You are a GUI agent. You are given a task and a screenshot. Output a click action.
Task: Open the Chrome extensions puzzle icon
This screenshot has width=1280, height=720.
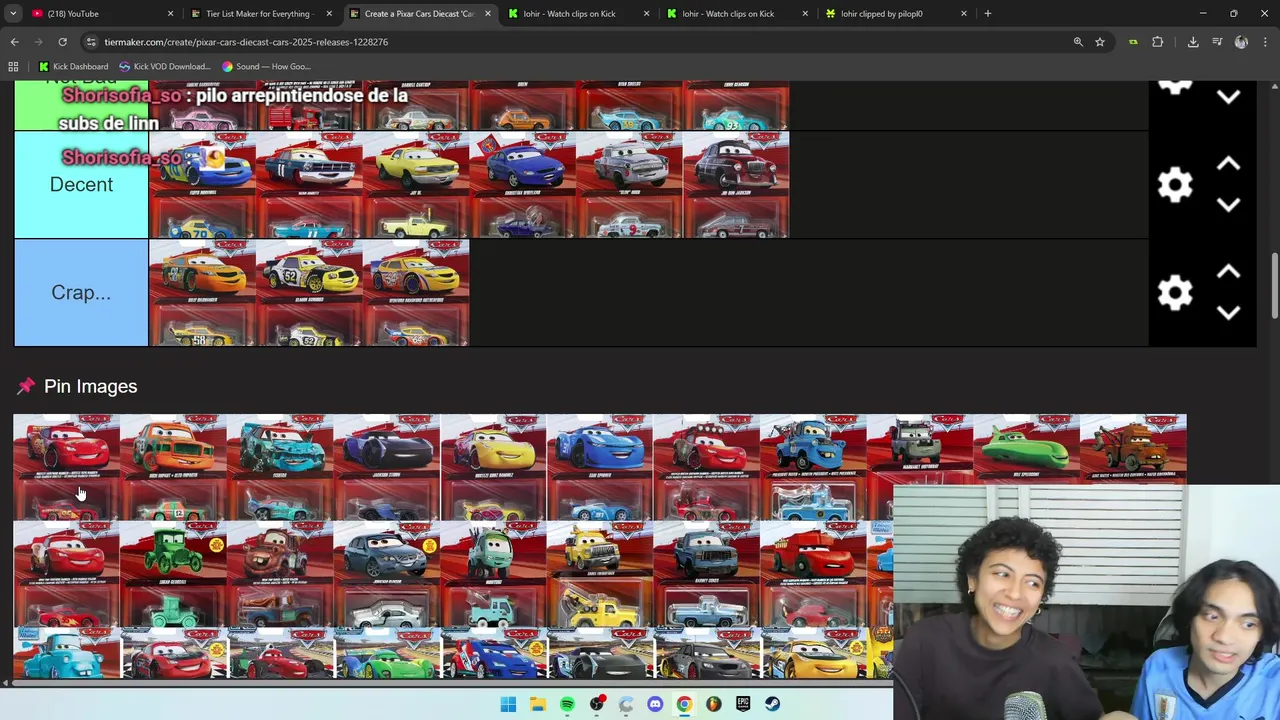[1158, 42]
